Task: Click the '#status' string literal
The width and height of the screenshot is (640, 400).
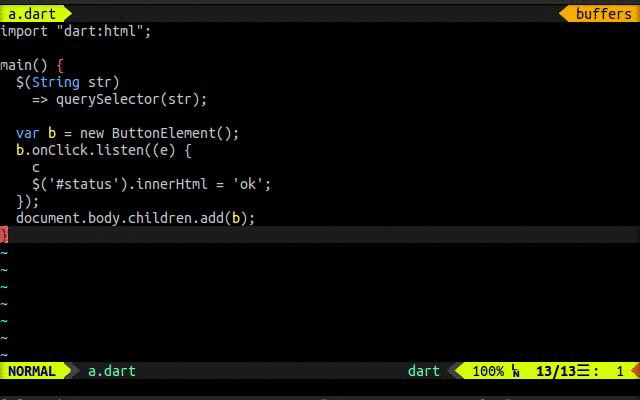Action: 84,184
